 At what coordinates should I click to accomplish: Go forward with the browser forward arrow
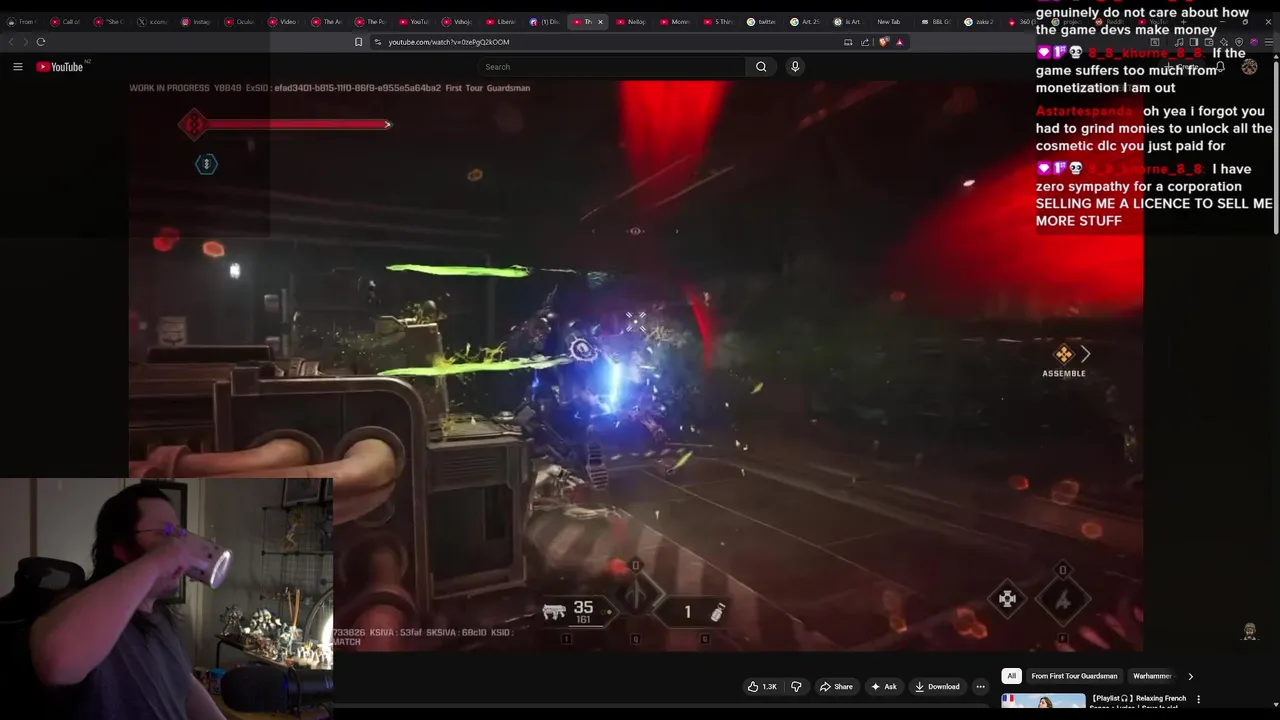pyautogui.click(x=25, y=42)
